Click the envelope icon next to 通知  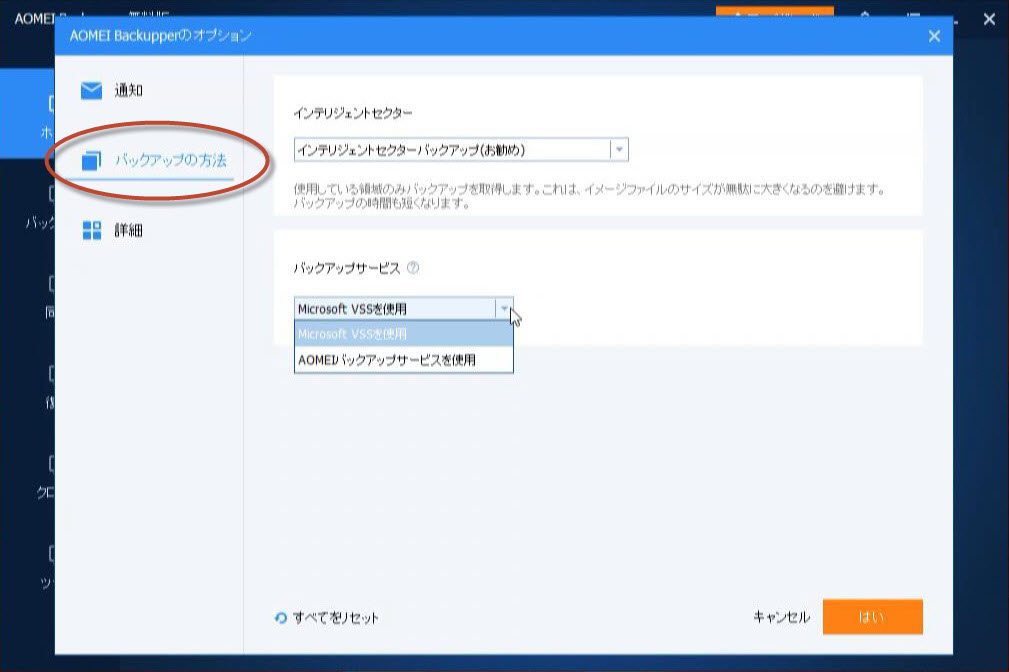pyautogui.click(x=91, y=91)
